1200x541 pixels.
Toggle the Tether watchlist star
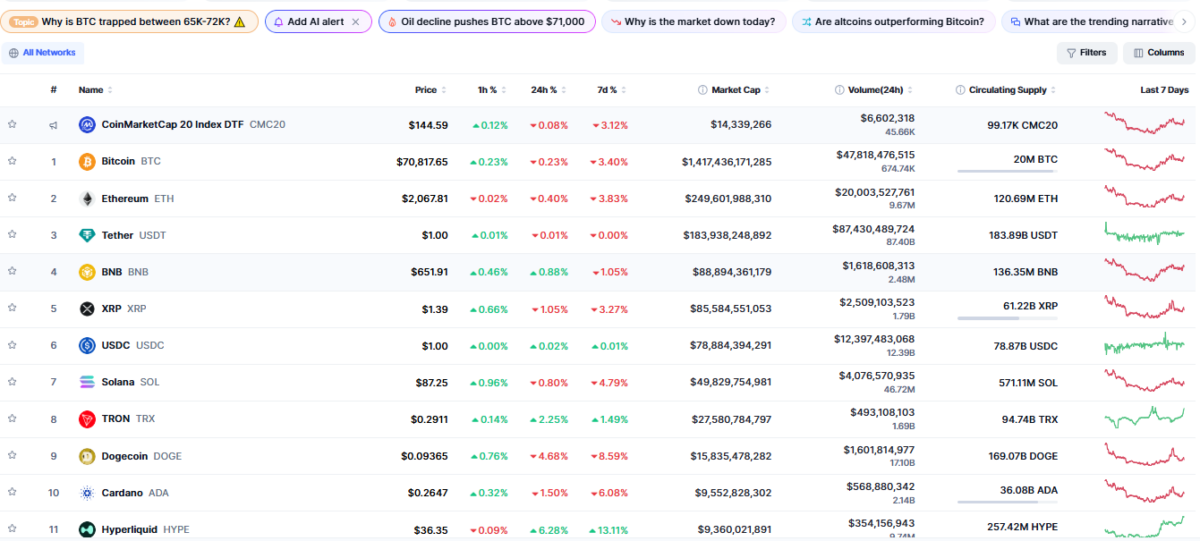click(x=12, y=234)
